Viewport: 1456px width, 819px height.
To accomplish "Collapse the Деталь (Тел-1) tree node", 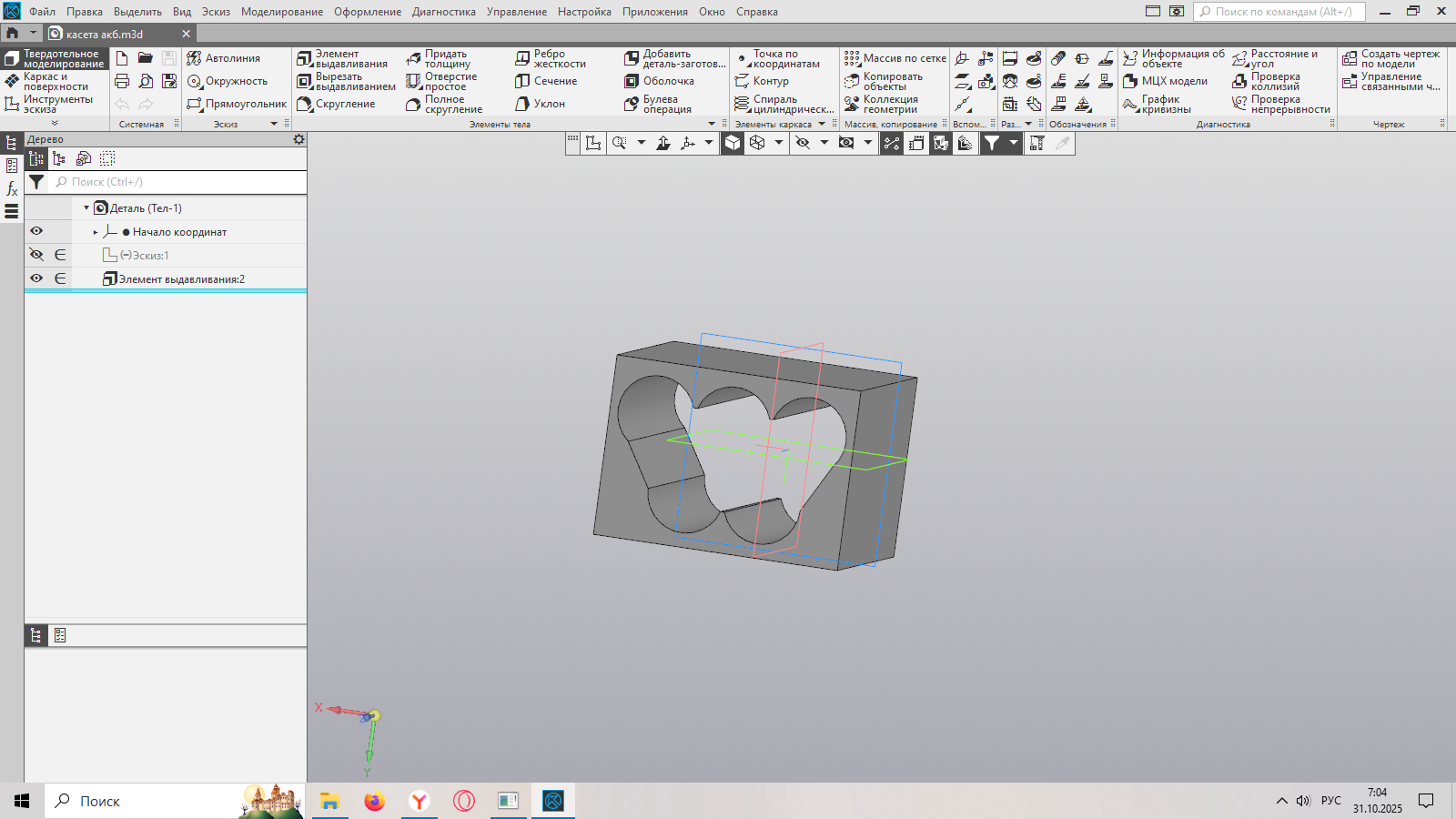I will coord(86,208).
